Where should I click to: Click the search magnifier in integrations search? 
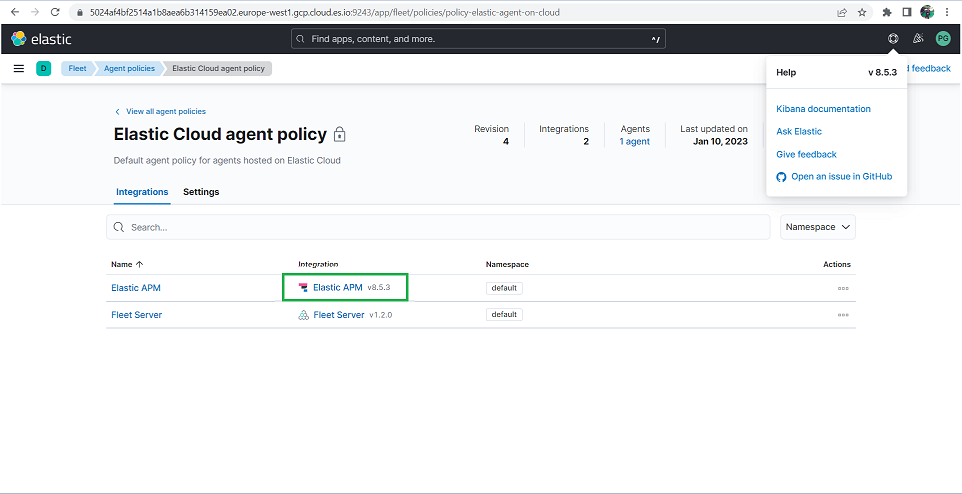click(x=120, y=227)
